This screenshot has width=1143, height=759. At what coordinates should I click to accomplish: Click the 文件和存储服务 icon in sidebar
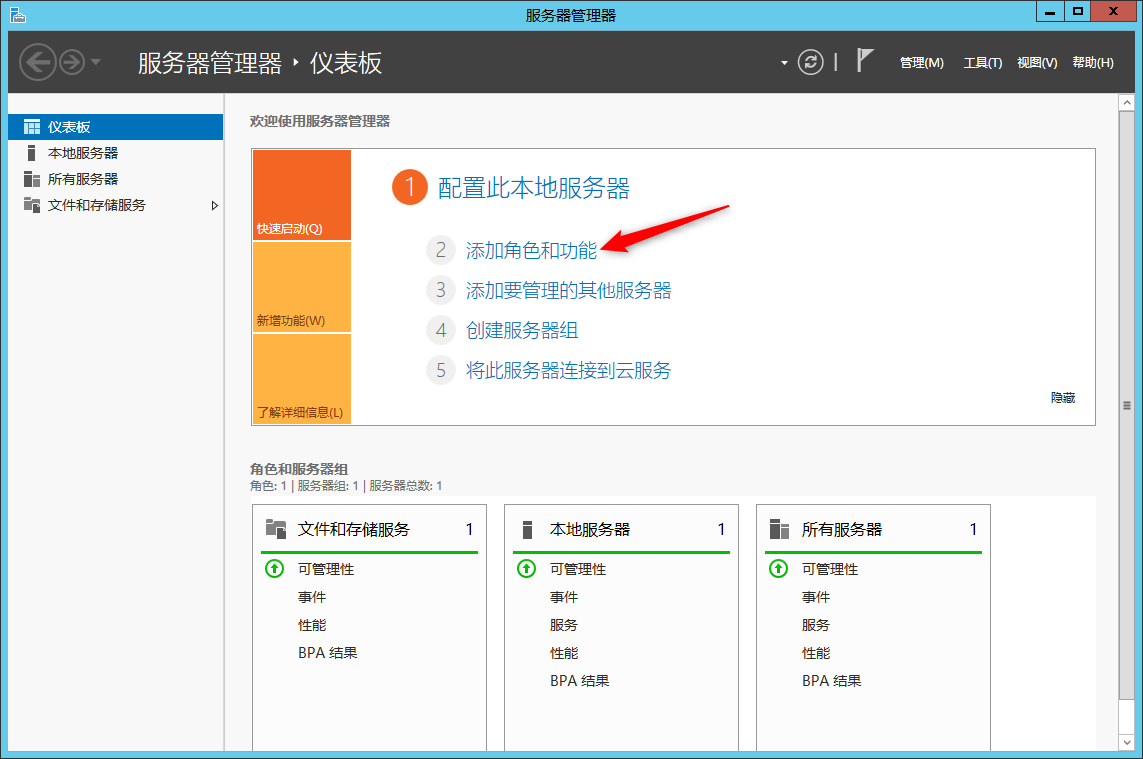pos(31,205)
